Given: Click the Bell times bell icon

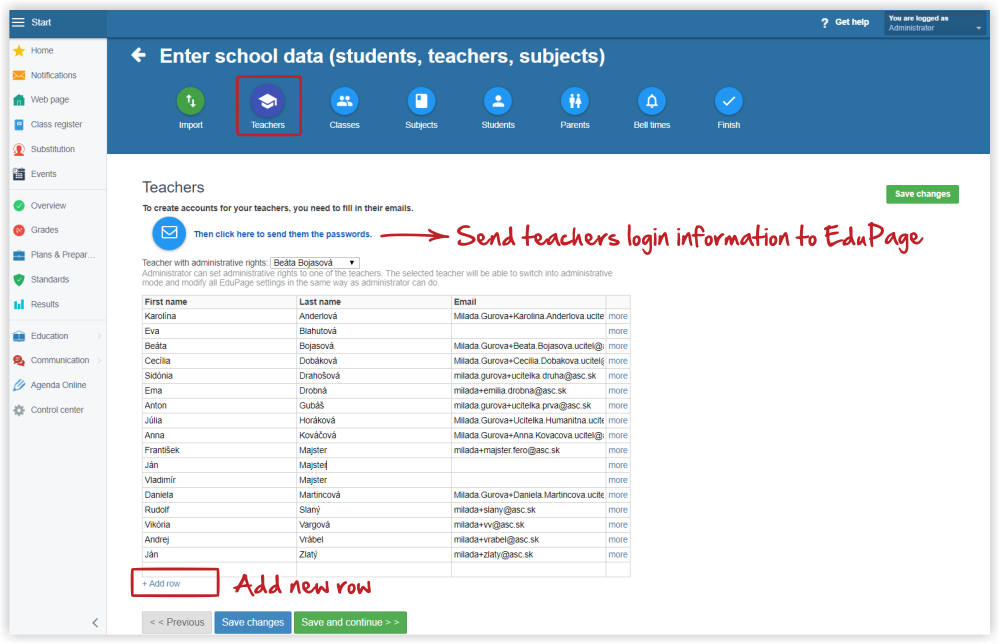Looking at the screenshot, I should [x=652, y=101].
